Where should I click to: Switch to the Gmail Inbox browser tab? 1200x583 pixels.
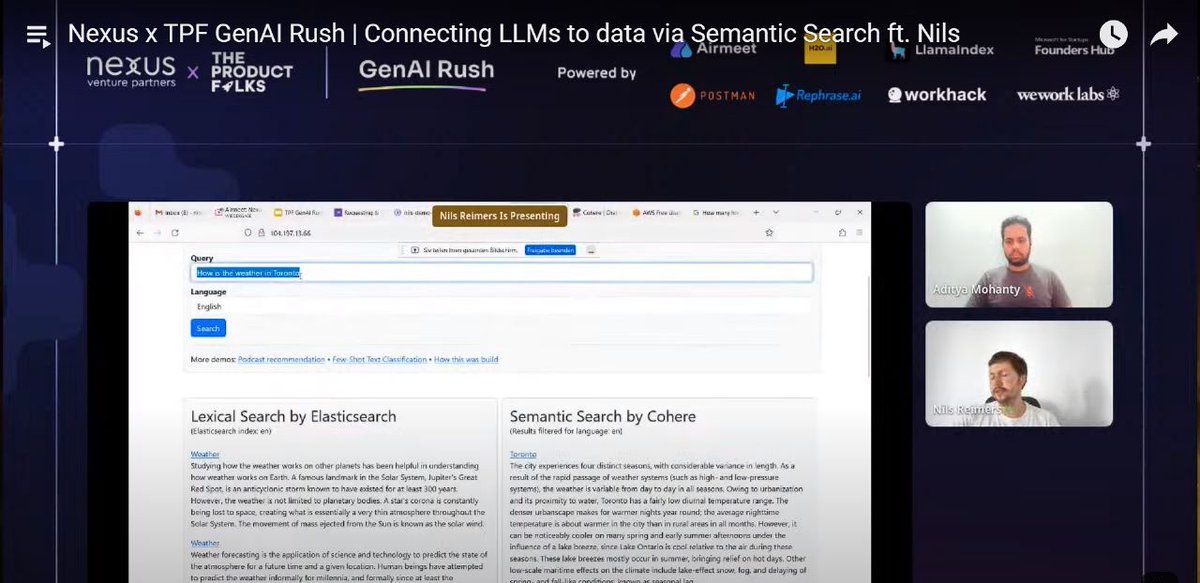point(177,213)
